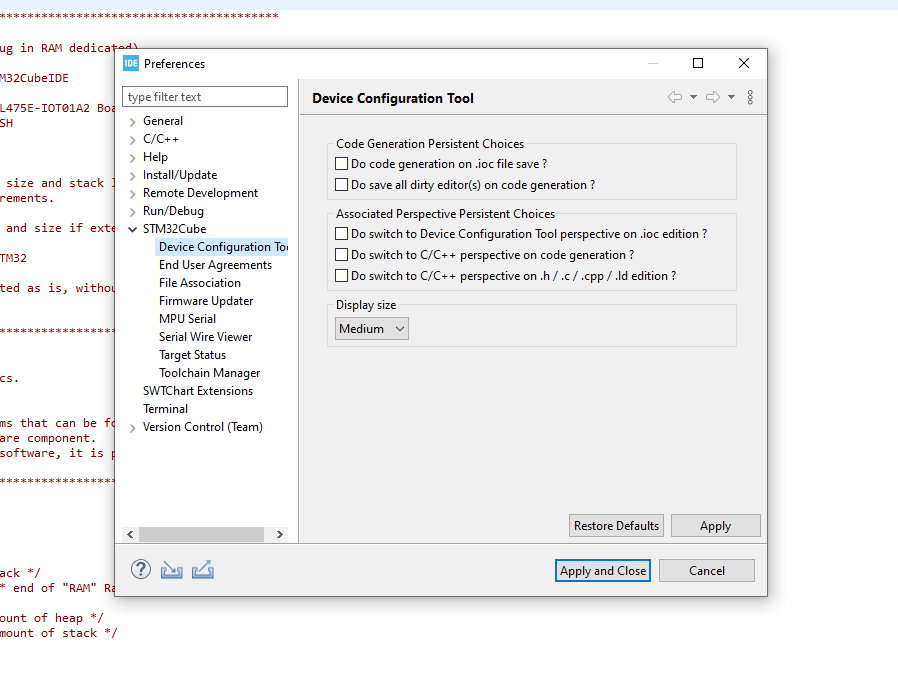Open the Display size Medium dropdown
The width and height of the screenshot is (898, 685).
click(372, 329)
